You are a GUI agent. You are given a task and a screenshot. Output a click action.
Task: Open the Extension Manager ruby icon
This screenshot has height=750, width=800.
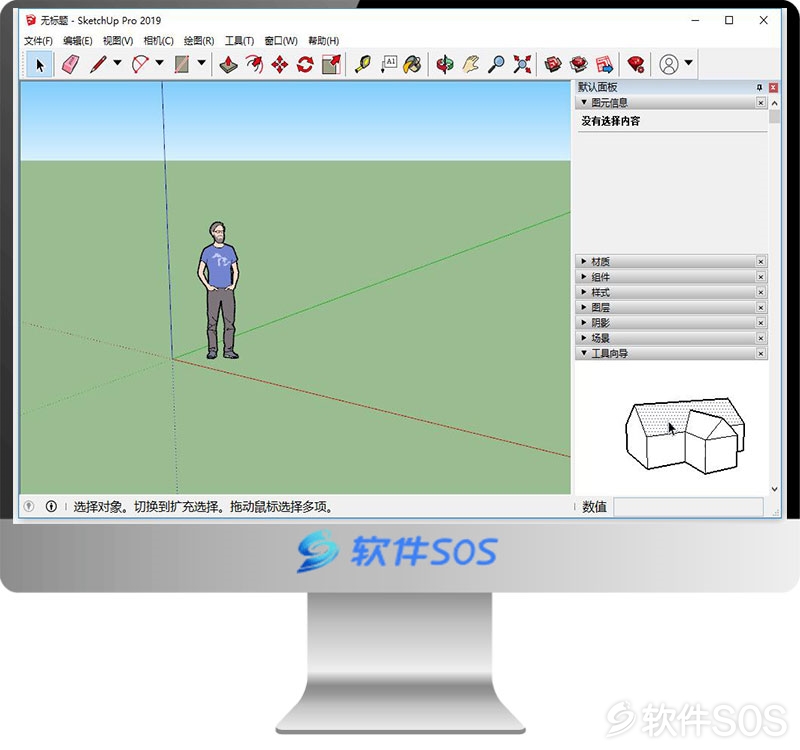pyautogui.click(x=636, y=65)
